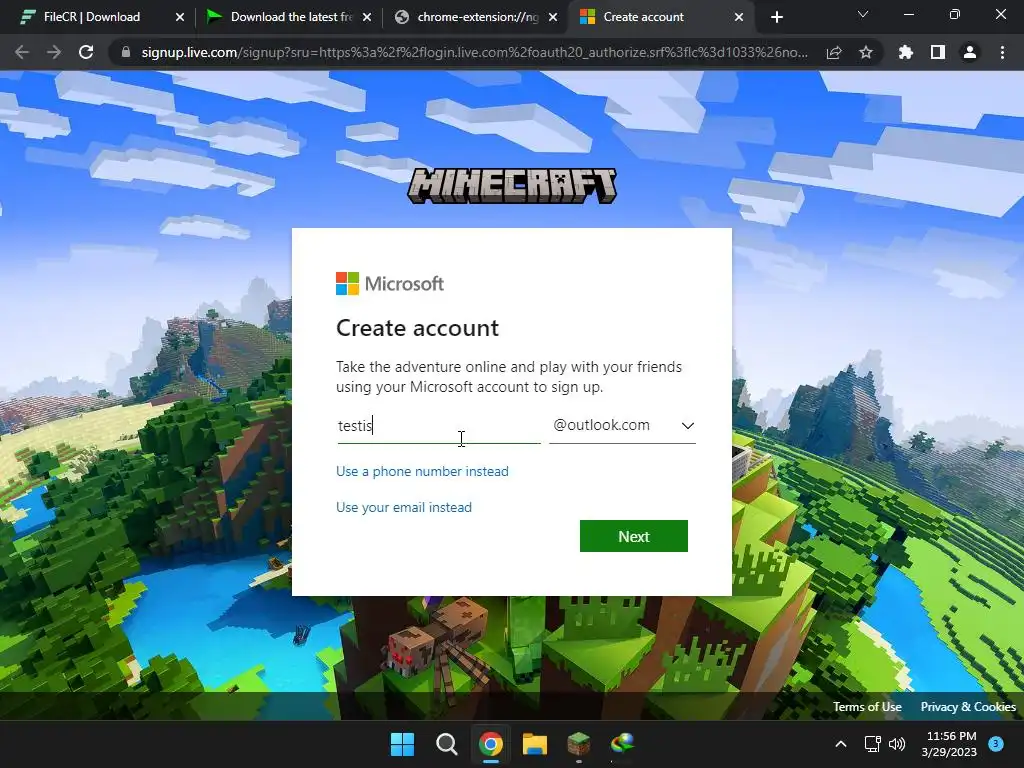The image size is (1024, 768).
Task: Open the Terms of Use link
Action: (x=867, y=707)
